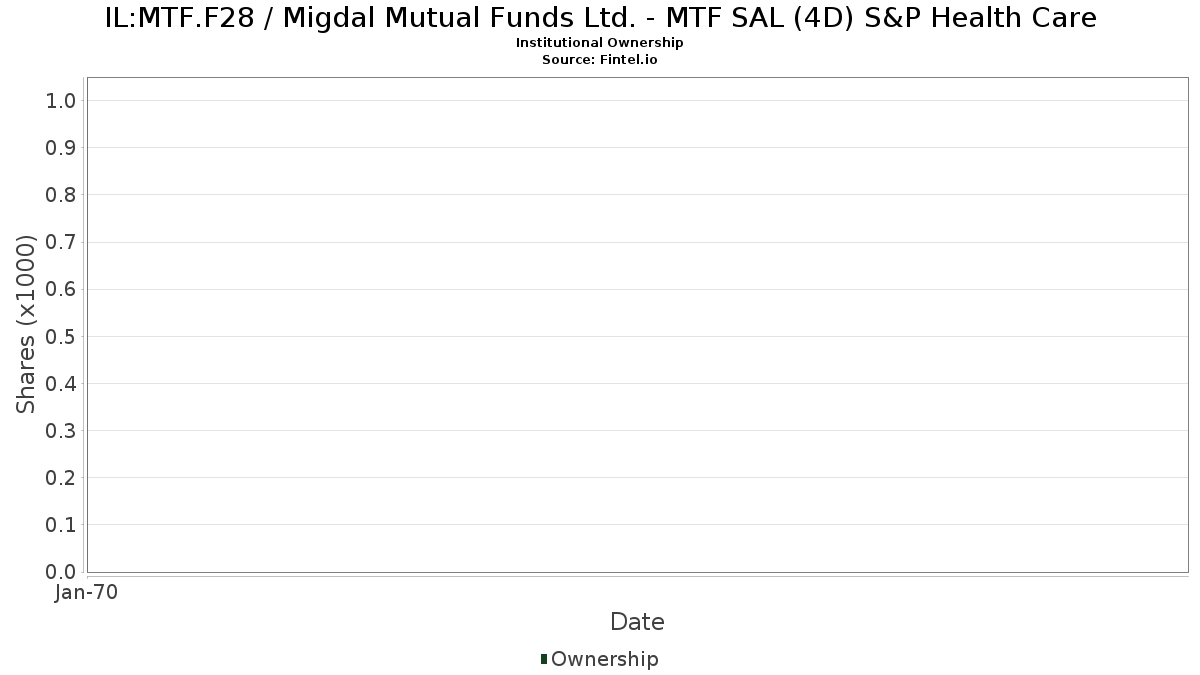Select the 0.4 y-axis tick label
The width and height of the screenshot is (1200, 675).
pyautogui.click(x=62, y=383)
